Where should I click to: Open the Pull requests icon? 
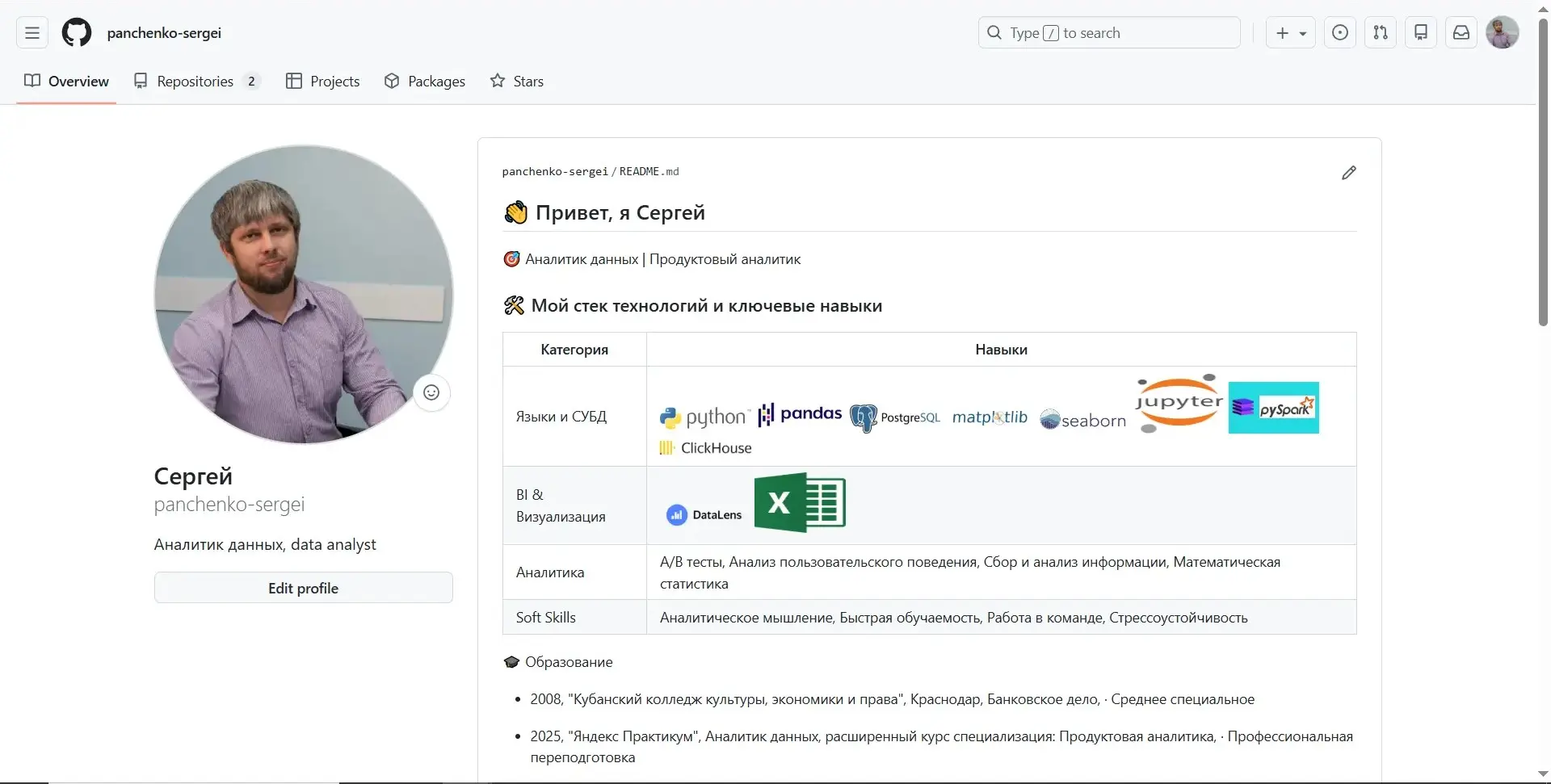tap(1380, 32)
